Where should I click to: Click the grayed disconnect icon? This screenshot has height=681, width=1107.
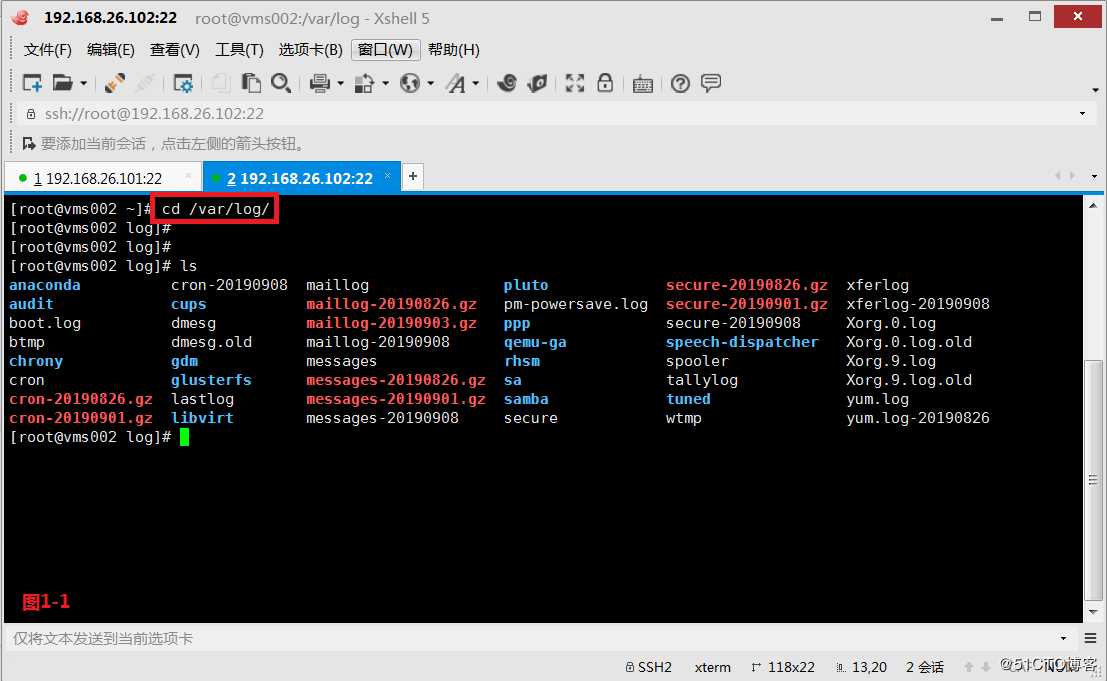pos(145,83)
